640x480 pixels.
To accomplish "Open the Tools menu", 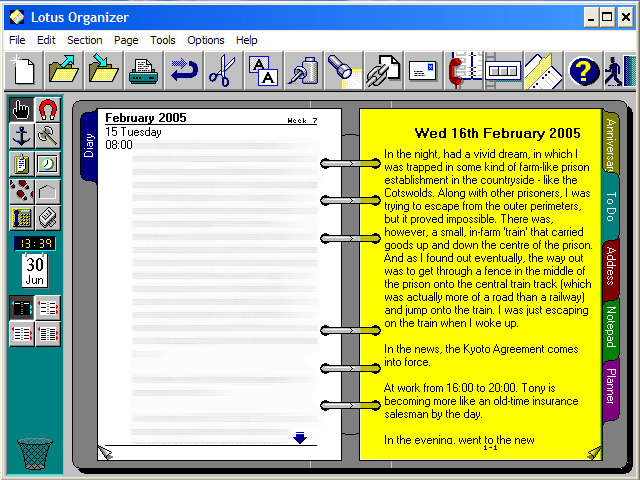I will point(162,40).
